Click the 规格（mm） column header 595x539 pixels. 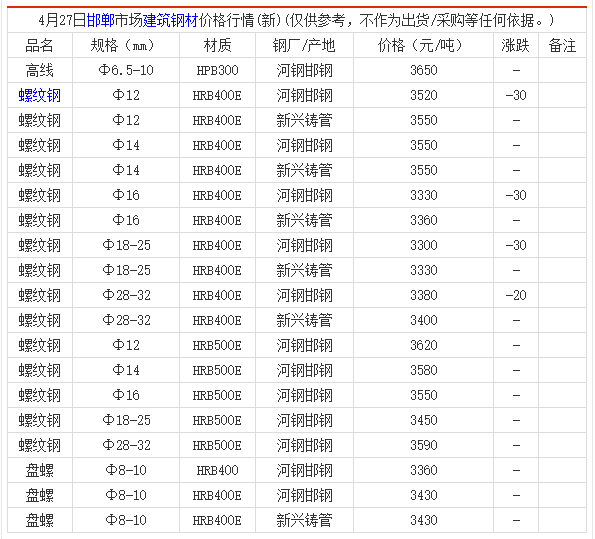pos(126,46)
